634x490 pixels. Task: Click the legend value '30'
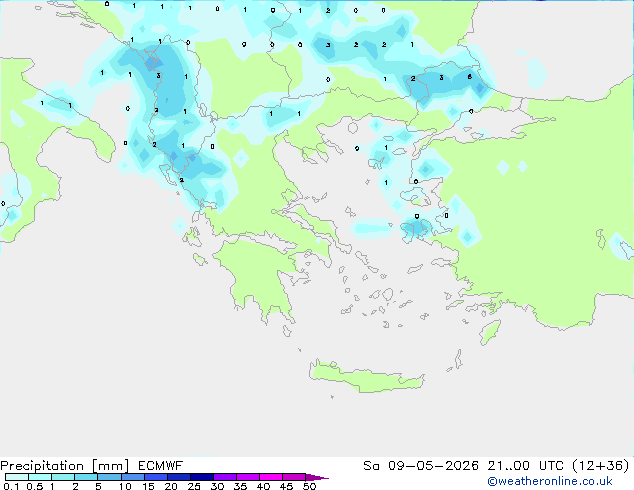click(x=217, y=486)
